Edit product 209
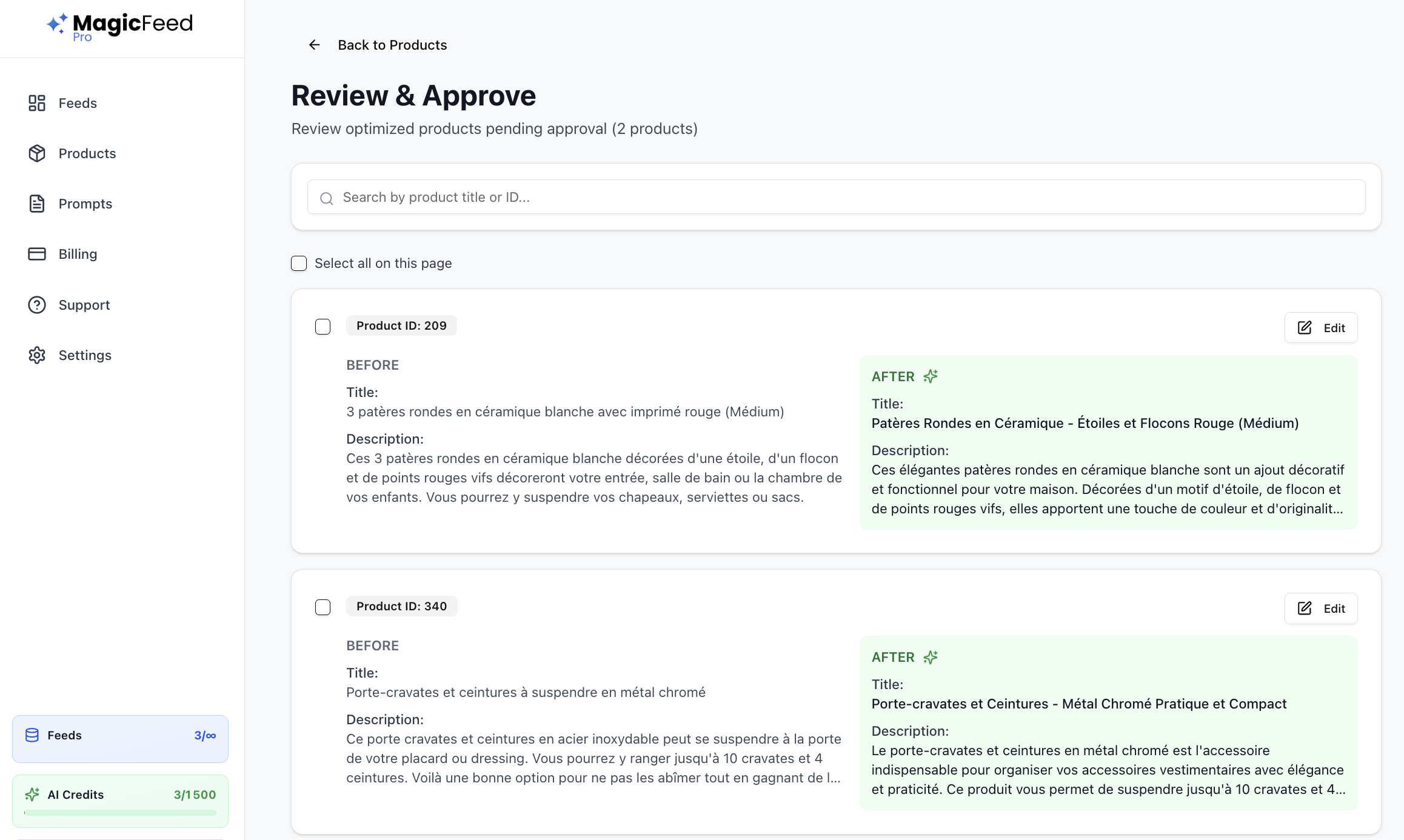The height and width of the screenshot is (840, 1404). pyautogui.click(x=1320, y=328)
